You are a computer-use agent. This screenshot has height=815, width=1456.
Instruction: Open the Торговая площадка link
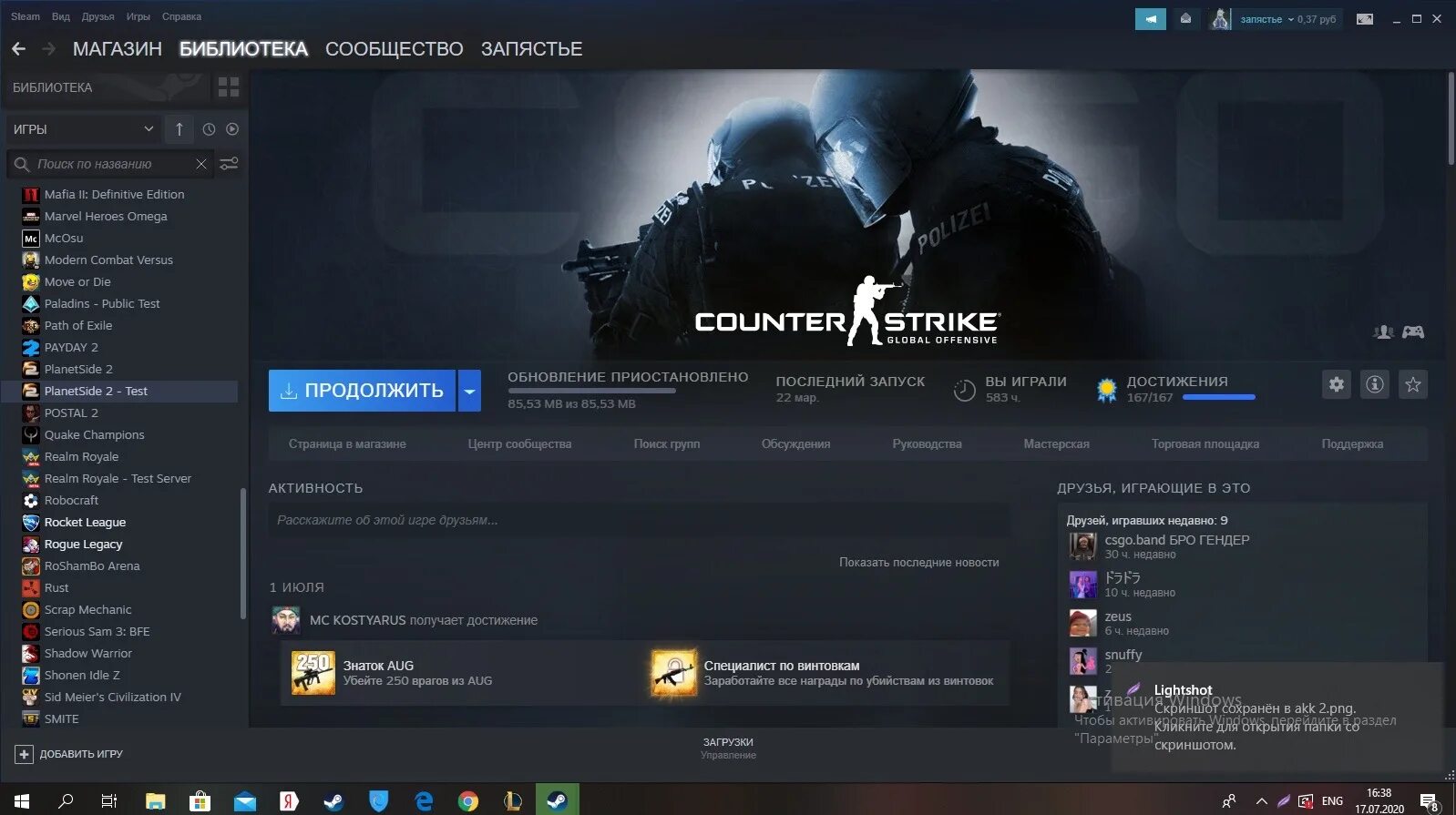click(x=1205, y=444)
